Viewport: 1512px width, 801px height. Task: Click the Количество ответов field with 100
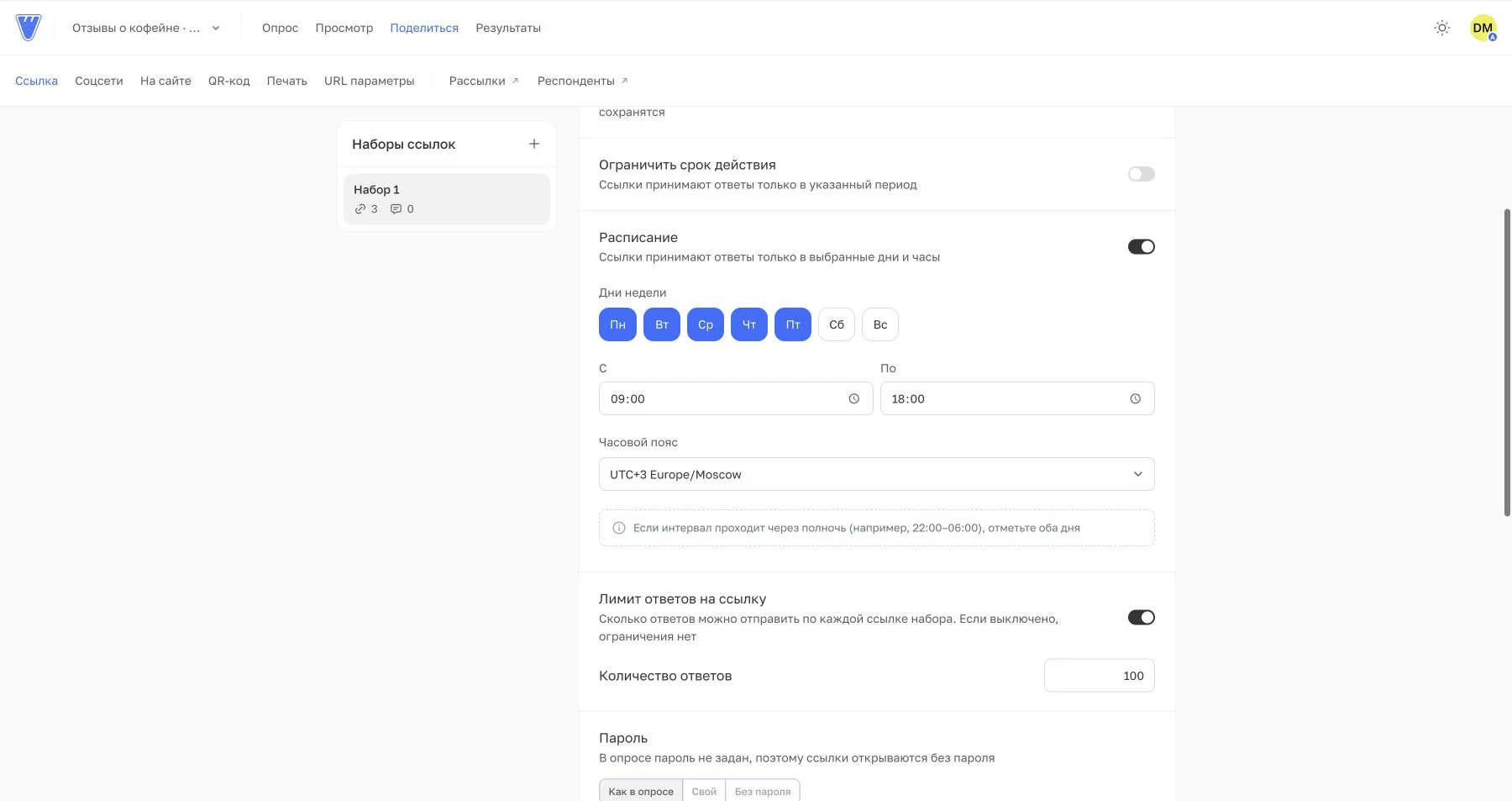pyautogui.click(x=1100, y=676)
